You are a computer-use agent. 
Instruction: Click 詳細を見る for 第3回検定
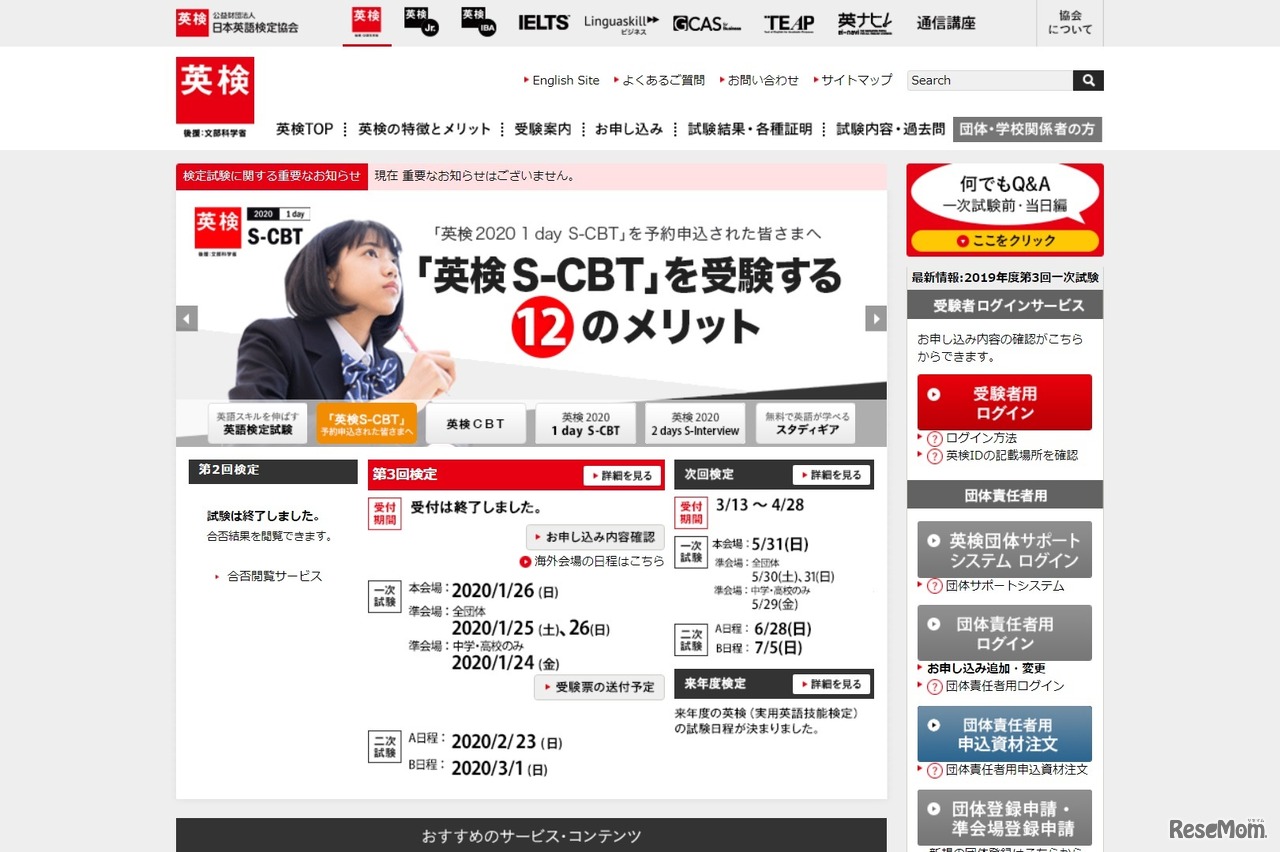pos(622,475)
